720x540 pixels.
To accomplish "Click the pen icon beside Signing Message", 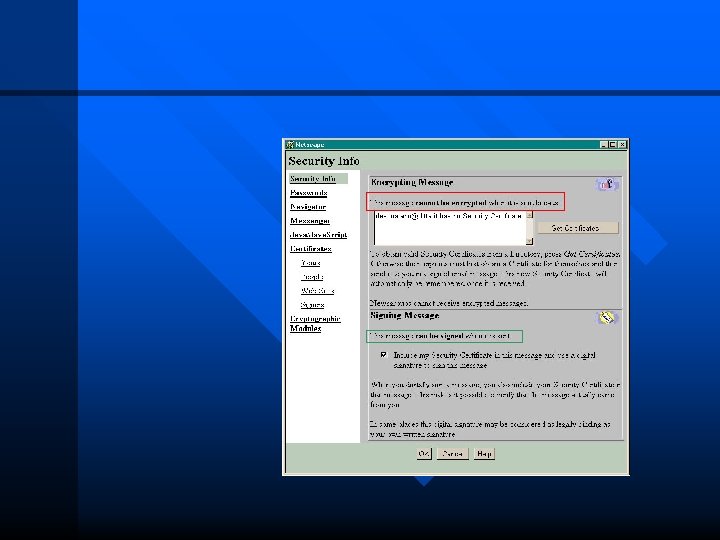I will coord(607,317).
